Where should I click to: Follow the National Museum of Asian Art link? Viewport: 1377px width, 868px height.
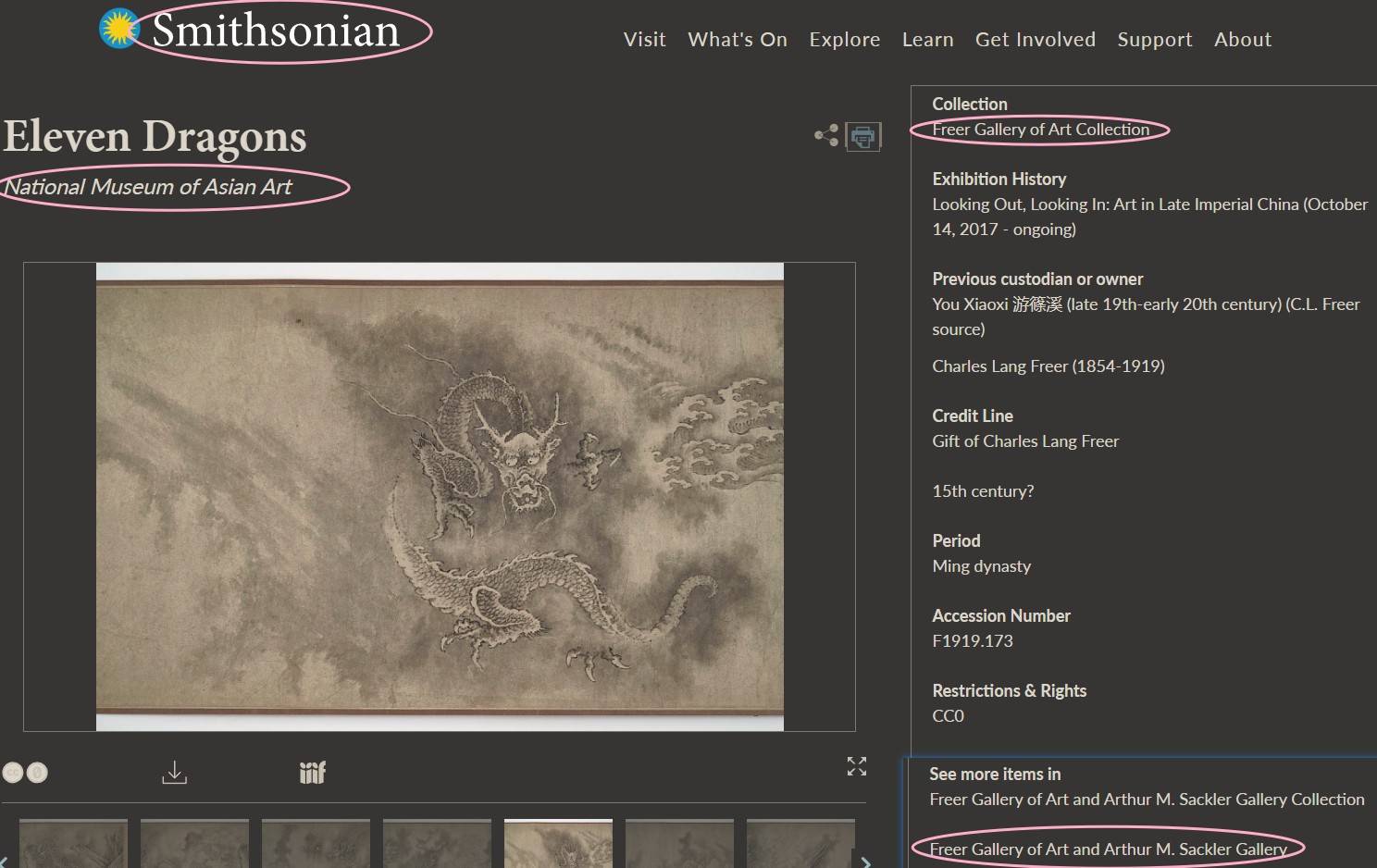point(148,187)
